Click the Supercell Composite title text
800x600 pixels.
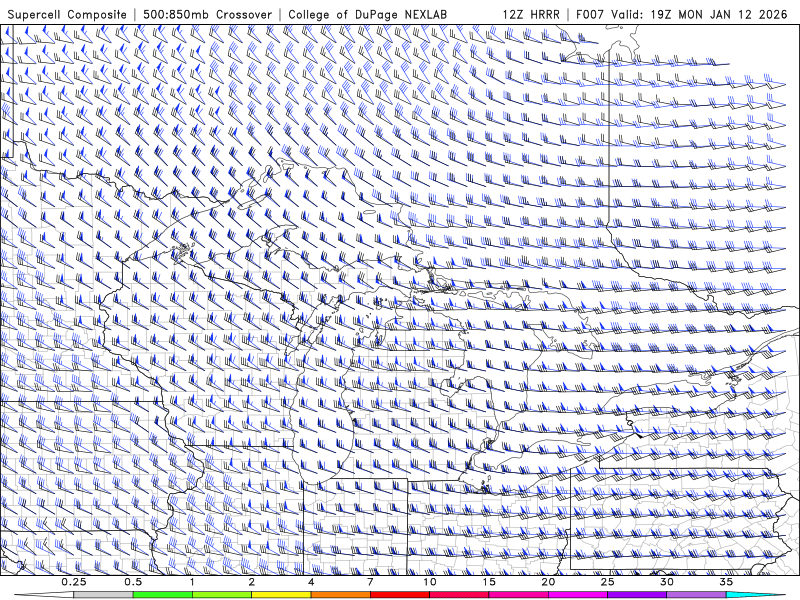tap(67, 15)
